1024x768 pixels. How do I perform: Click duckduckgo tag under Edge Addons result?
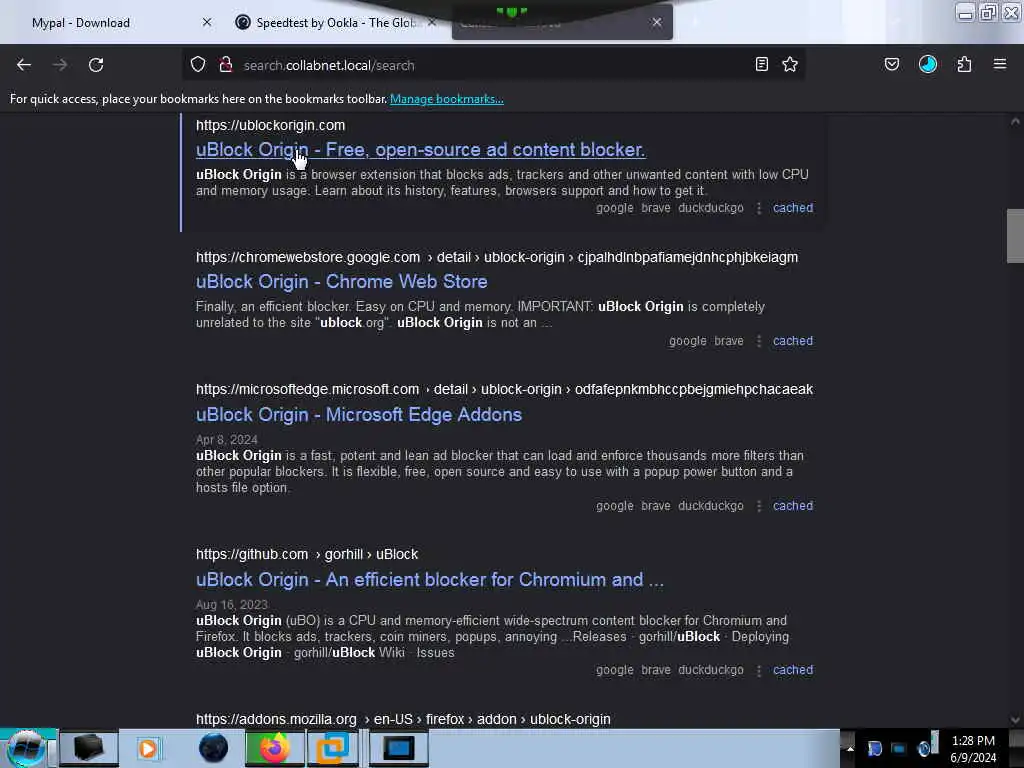click(711, 505)
